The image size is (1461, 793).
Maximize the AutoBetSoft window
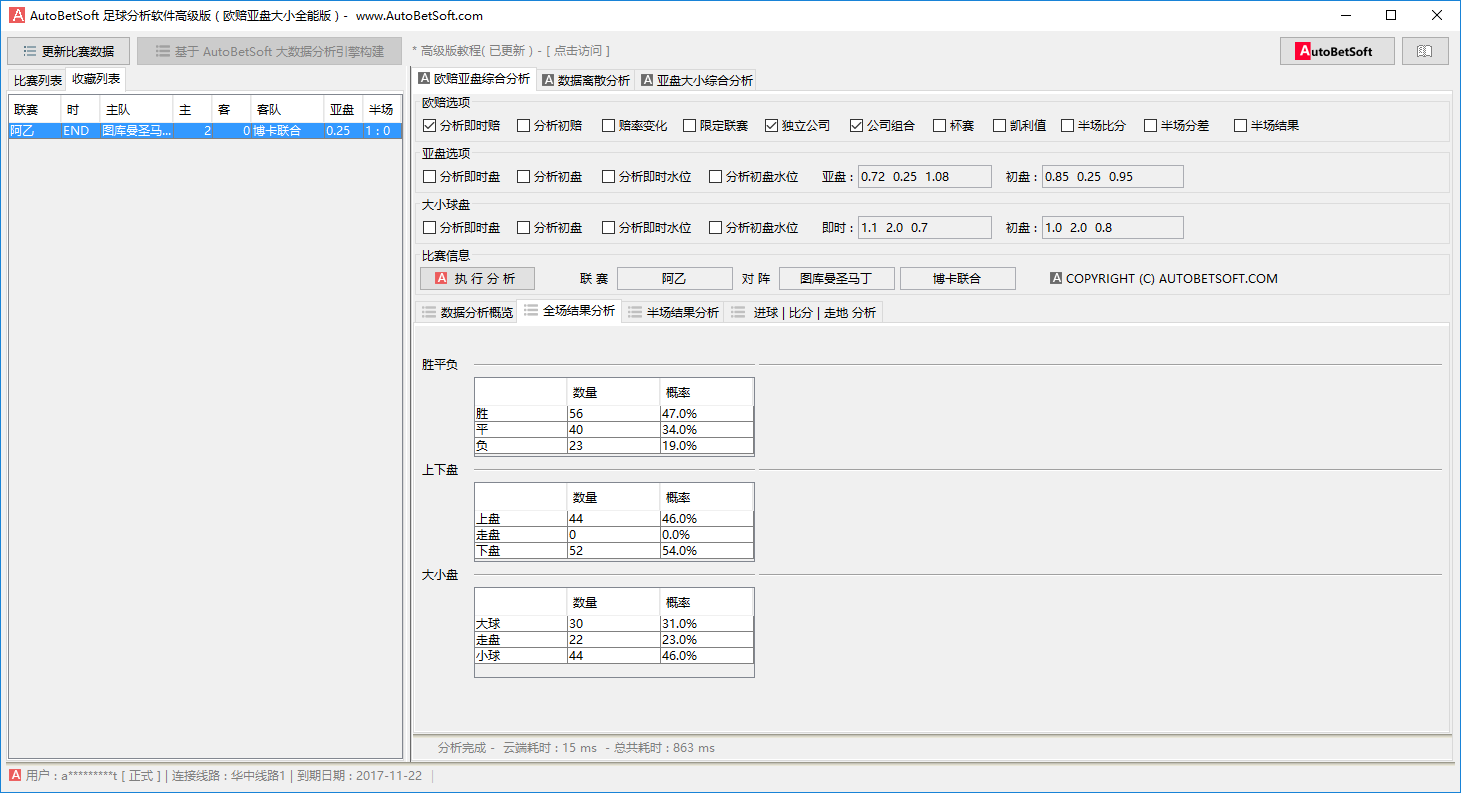click(x=1391, y=15)
